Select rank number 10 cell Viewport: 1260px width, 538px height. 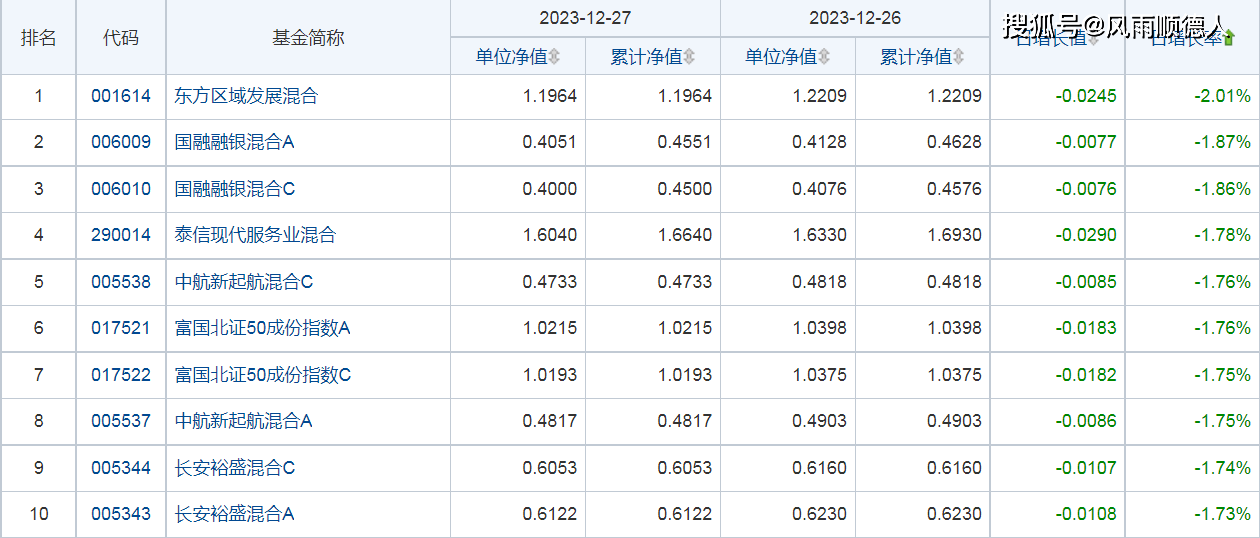click(x=39, y=514)
